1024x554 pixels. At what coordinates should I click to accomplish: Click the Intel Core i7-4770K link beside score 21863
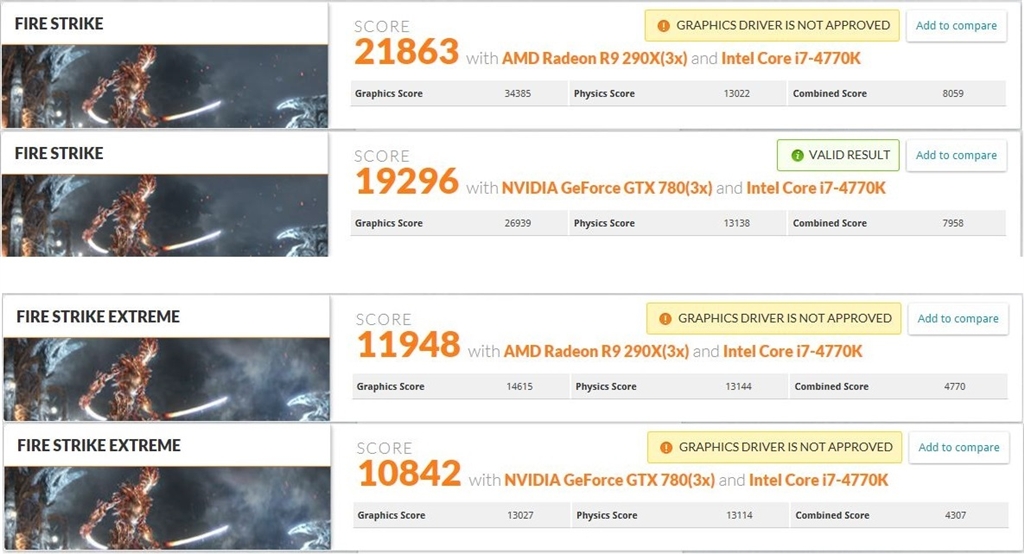coord(791,58)
